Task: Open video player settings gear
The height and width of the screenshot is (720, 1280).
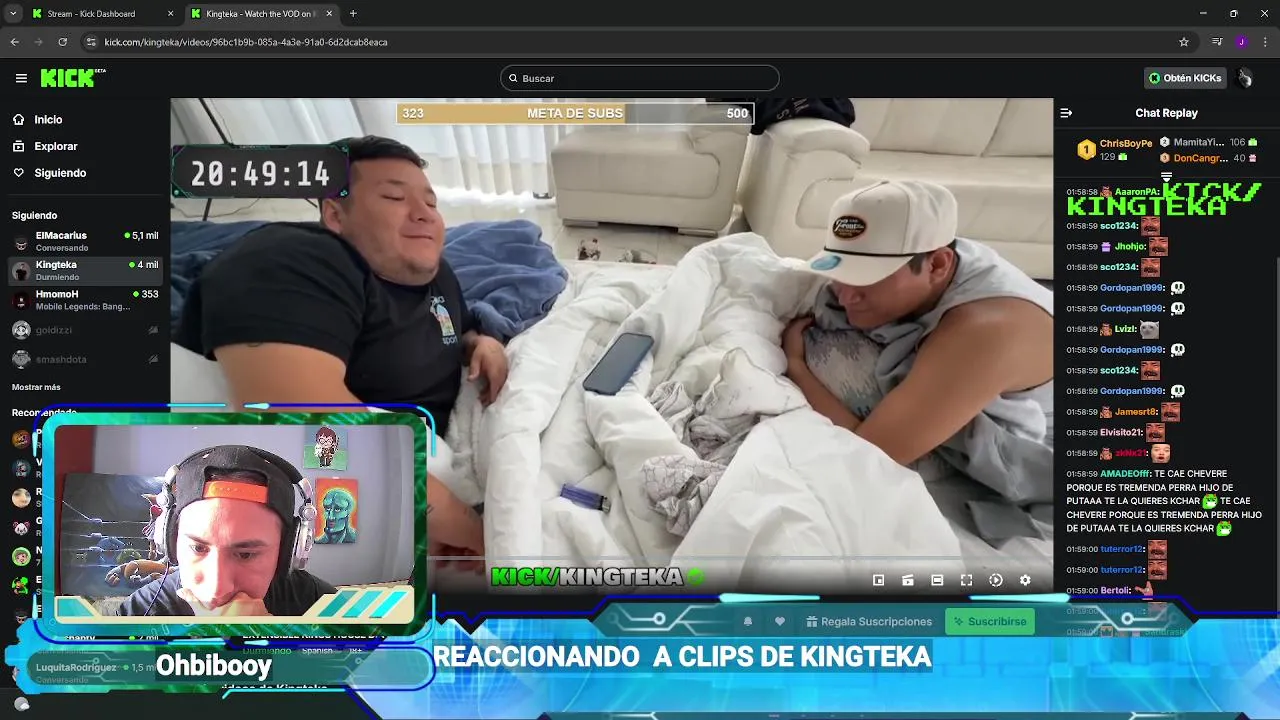Action: [x=1025, y=580]
